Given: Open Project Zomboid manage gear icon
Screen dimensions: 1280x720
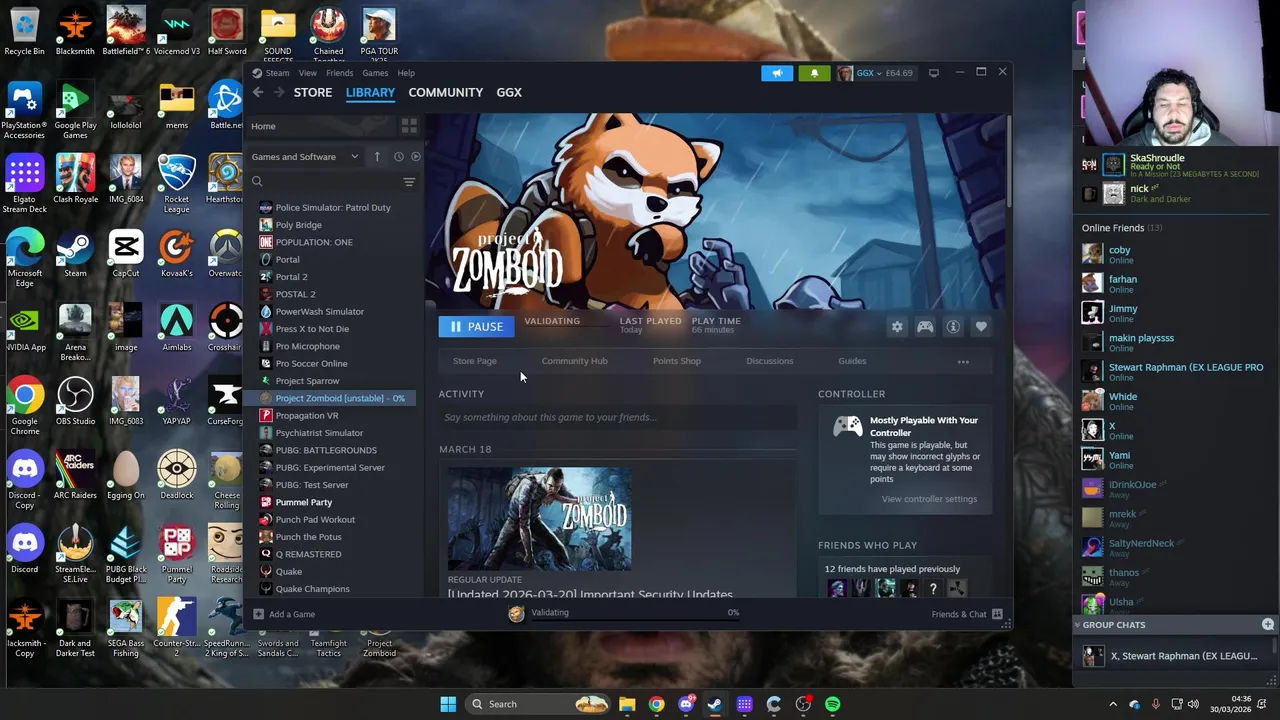Looking at the screenshot, I should pyautogui.click(x=897, y=327).
